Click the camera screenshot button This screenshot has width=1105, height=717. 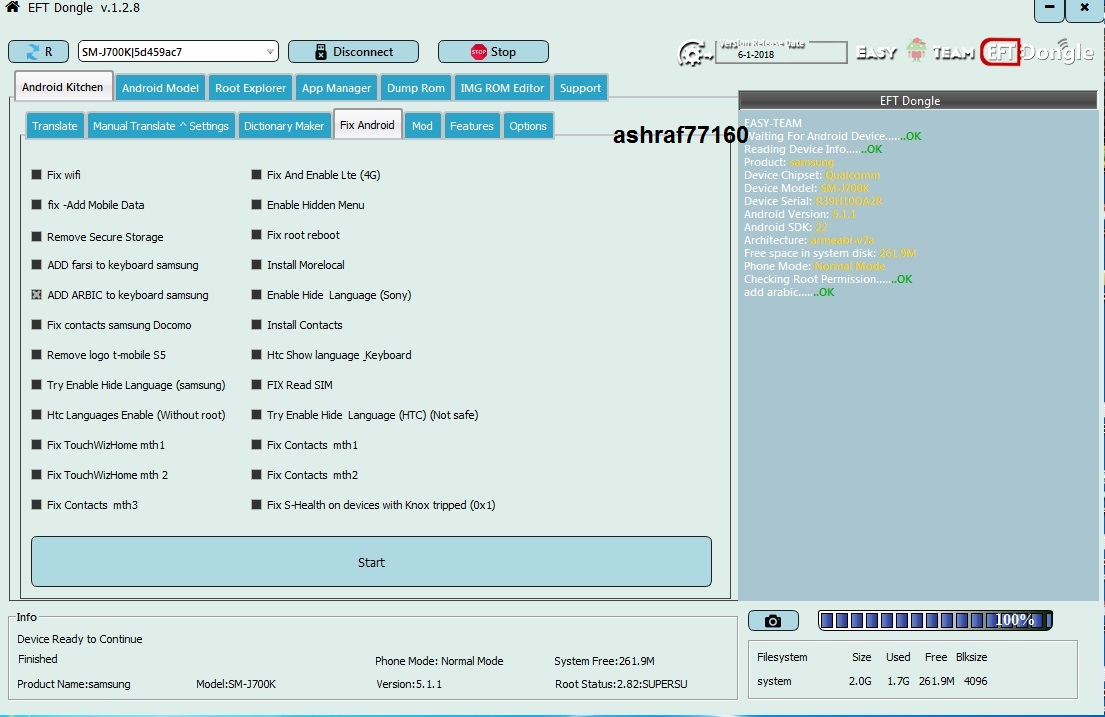point(773,620)
